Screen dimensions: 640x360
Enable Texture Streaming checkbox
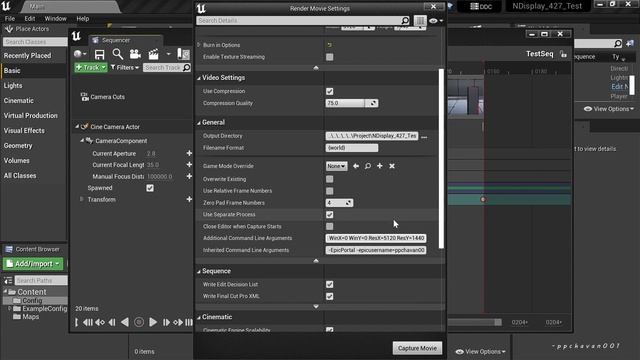click(x=329, y=57)
